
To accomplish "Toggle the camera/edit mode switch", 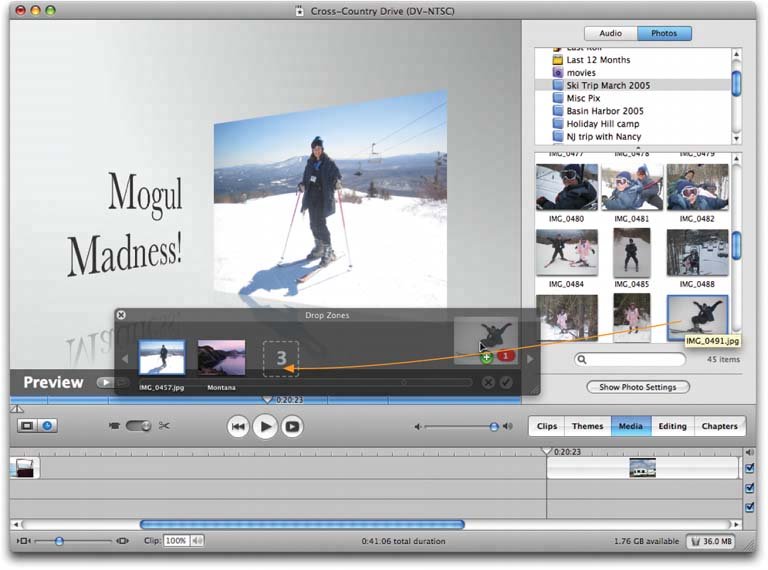I will tap(138, 426).
